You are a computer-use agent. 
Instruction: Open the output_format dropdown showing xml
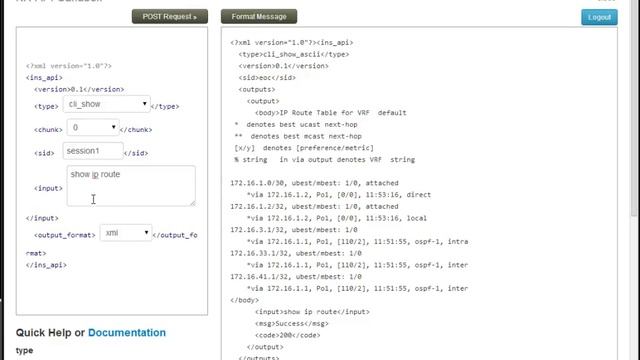pyautogui.click(x=126, y=233)
